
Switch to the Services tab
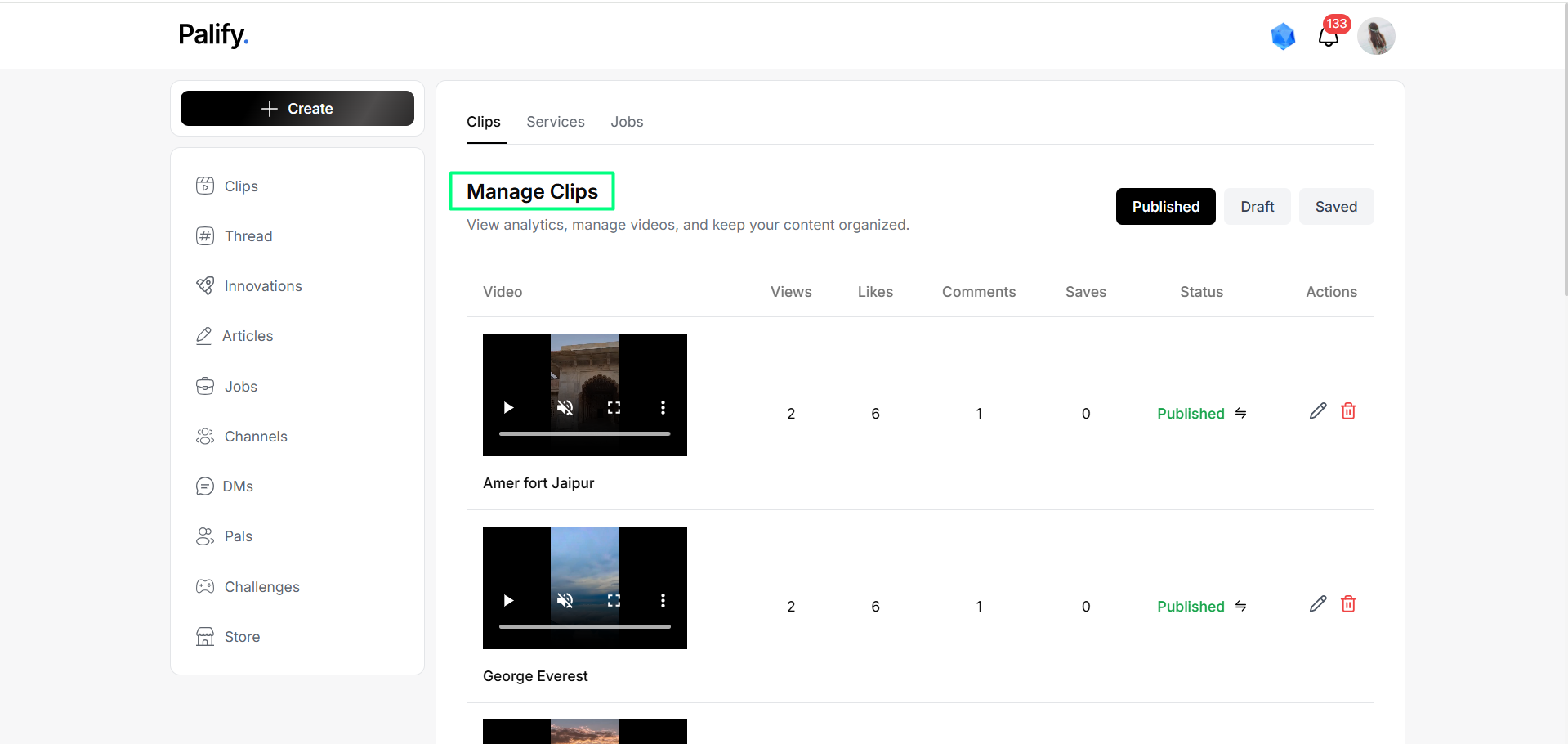click(x=556, y=122)
